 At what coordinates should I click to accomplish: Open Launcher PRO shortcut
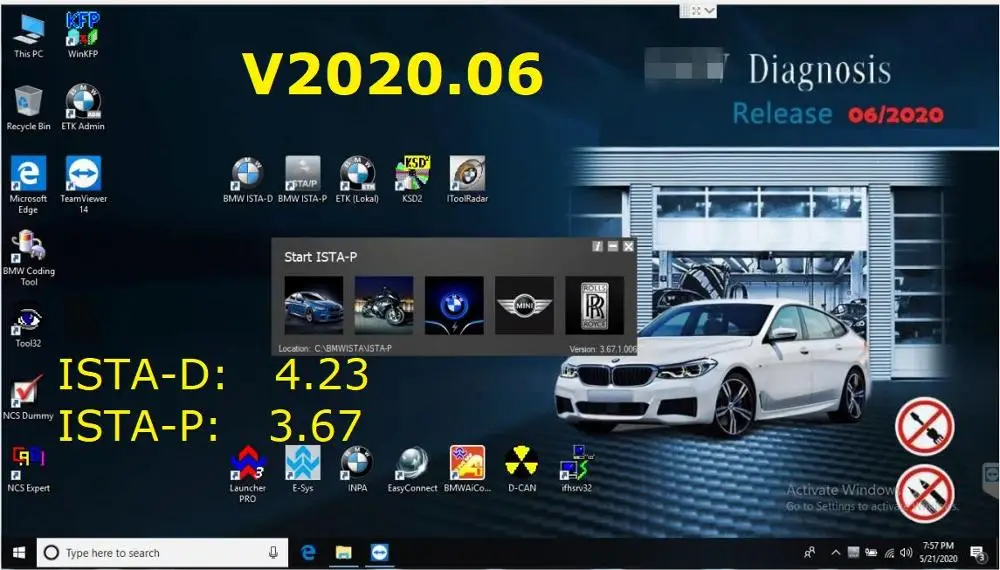pyautogui.click(x=247, y=475)
